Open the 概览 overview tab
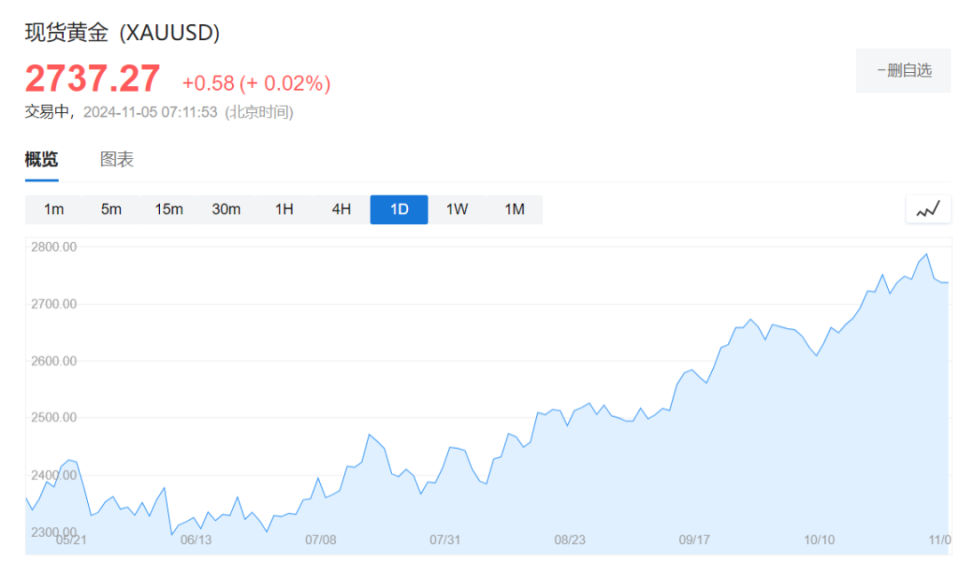This screenshot has height=561, width=960. coord(42,160)
